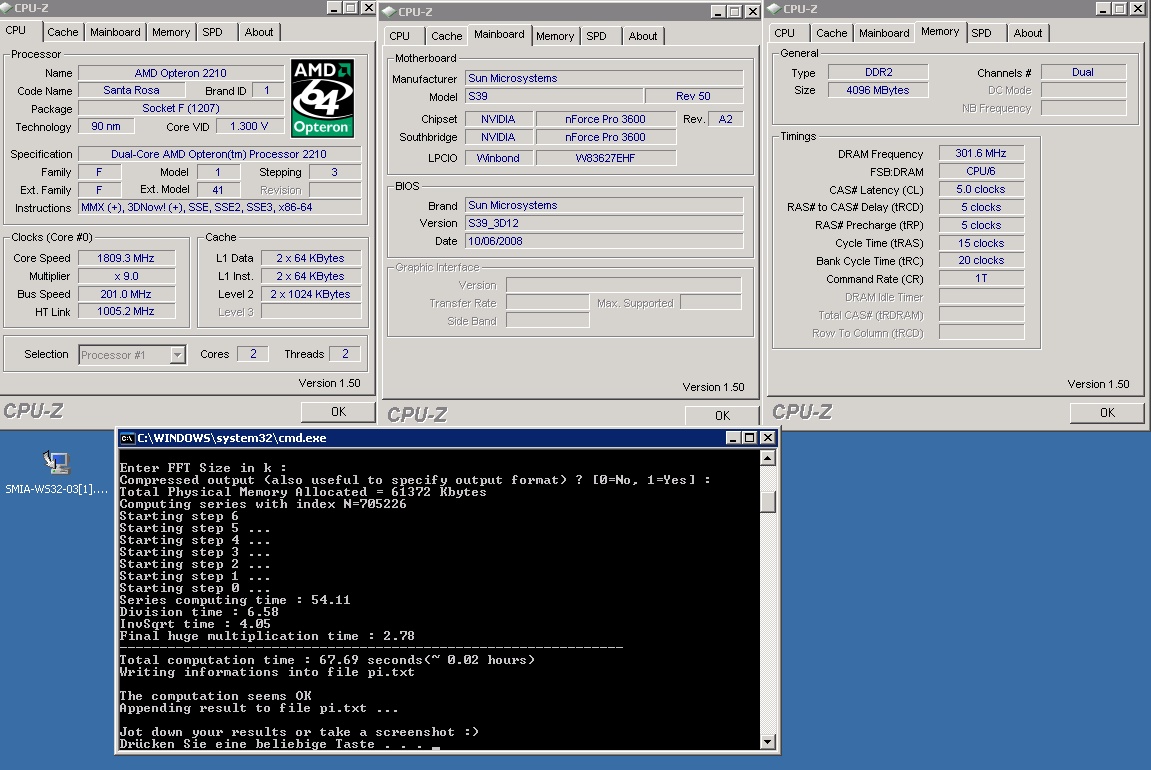Click the FSB:DRAM value CPU/6

tap(981, 171)
